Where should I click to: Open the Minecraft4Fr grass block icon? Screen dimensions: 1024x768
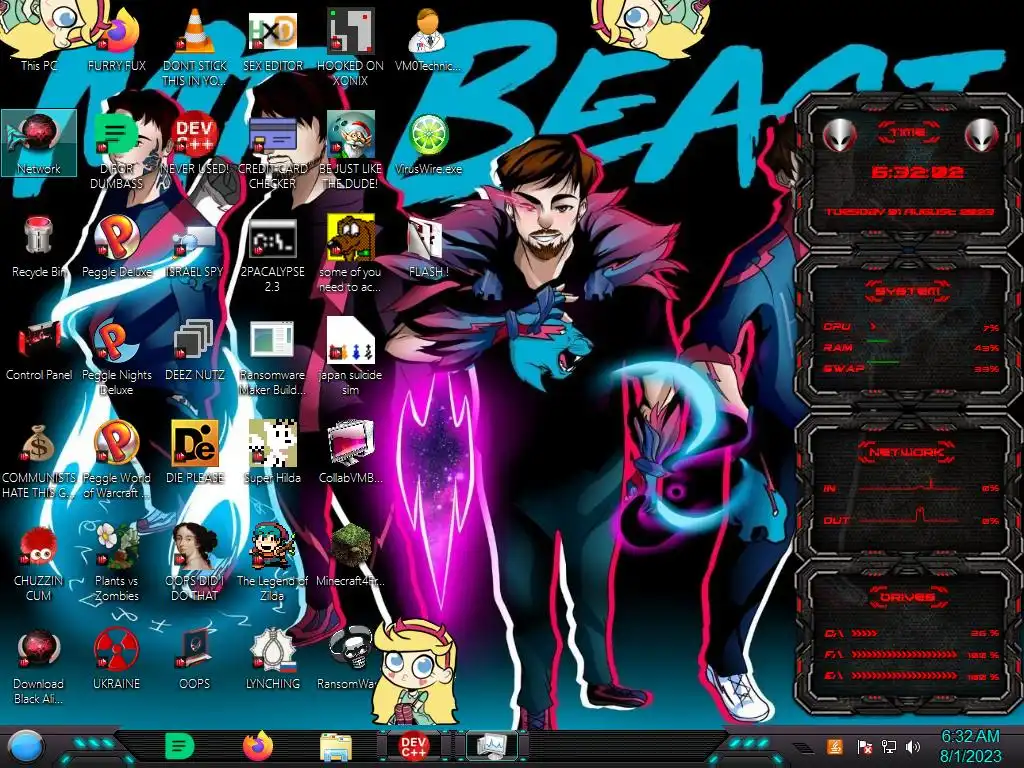[x=350, y=556]
